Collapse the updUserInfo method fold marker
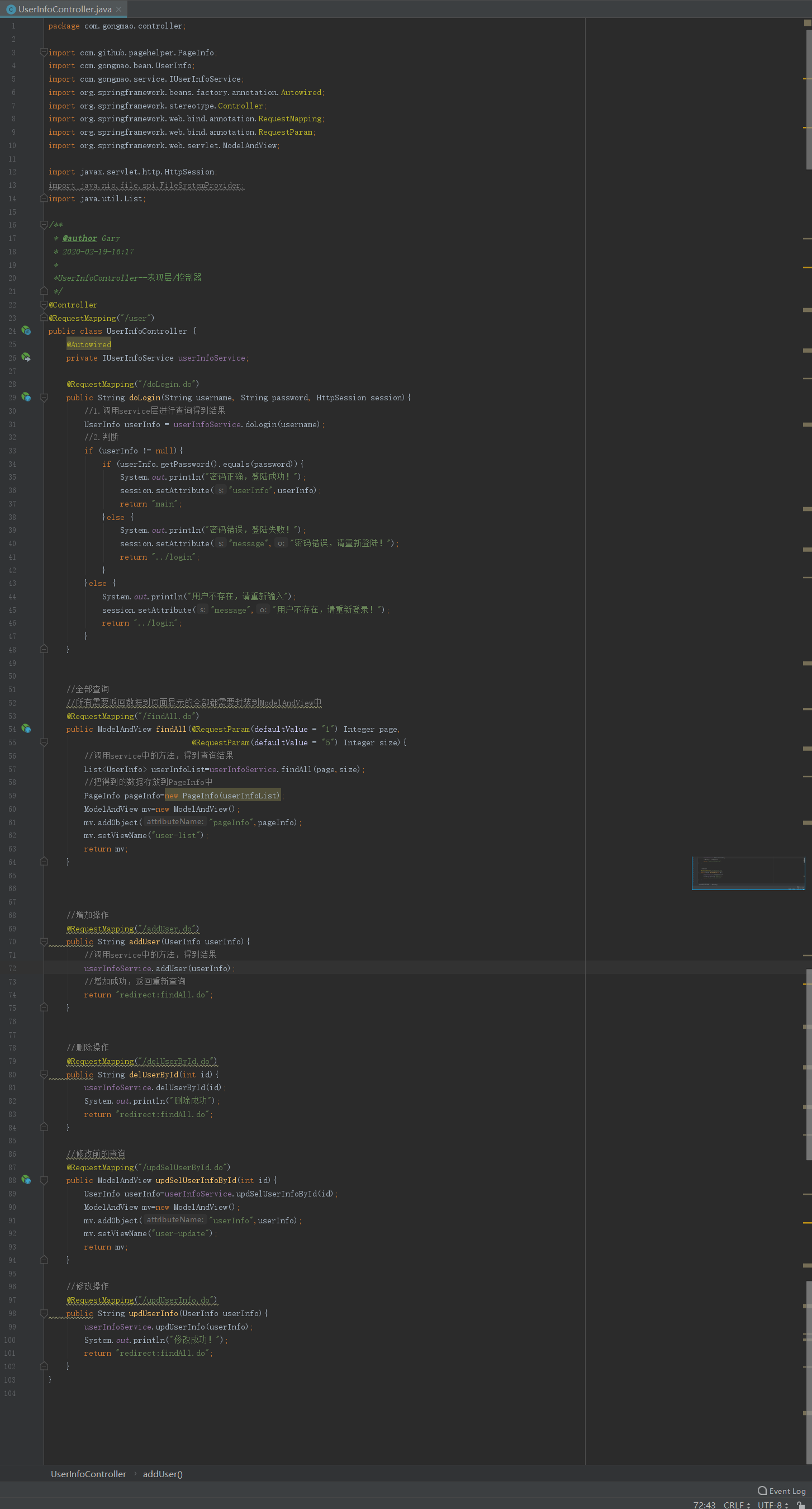812x1509 pixels. (44, 1313)
